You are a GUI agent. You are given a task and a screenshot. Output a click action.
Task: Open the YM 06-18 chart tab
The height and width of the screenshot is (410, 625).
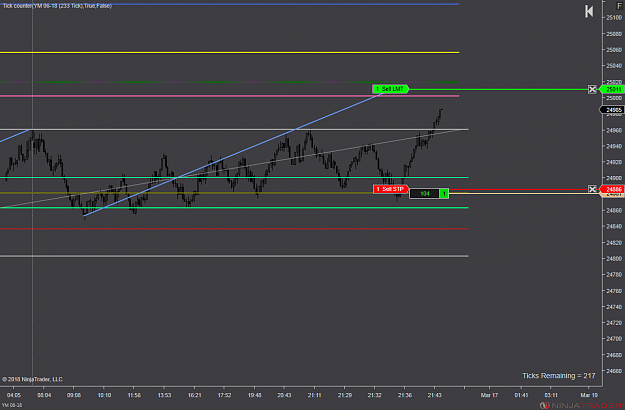tap(12, 405)
